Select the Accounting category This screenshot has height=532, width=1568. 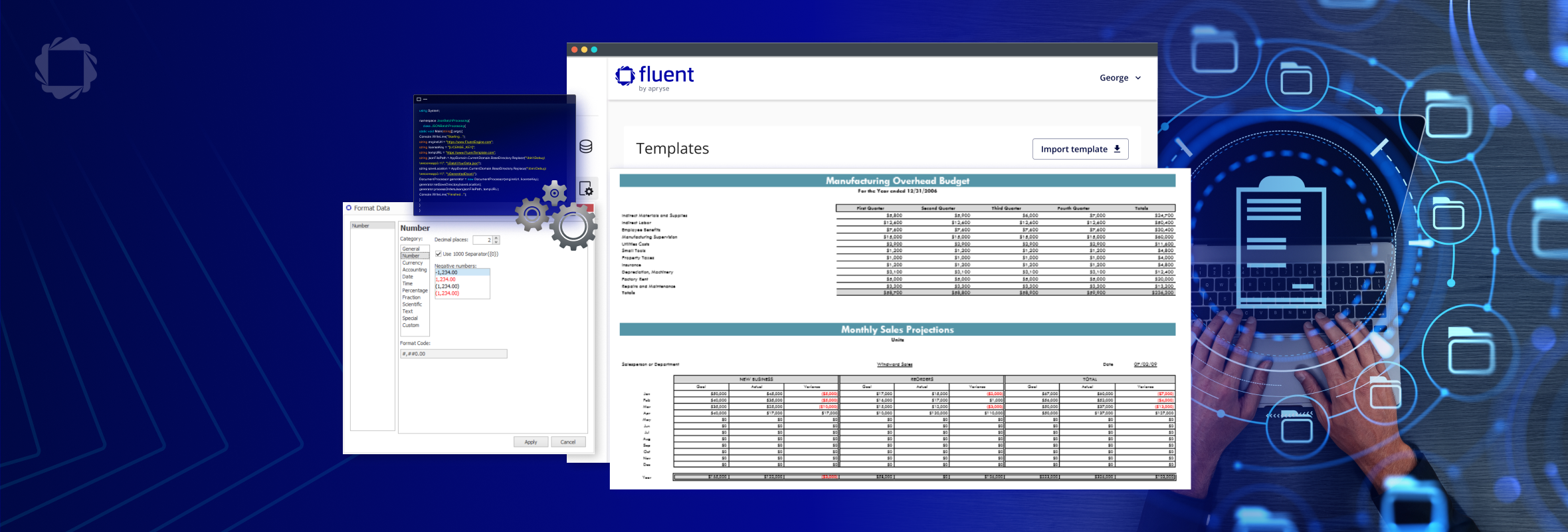415,270
